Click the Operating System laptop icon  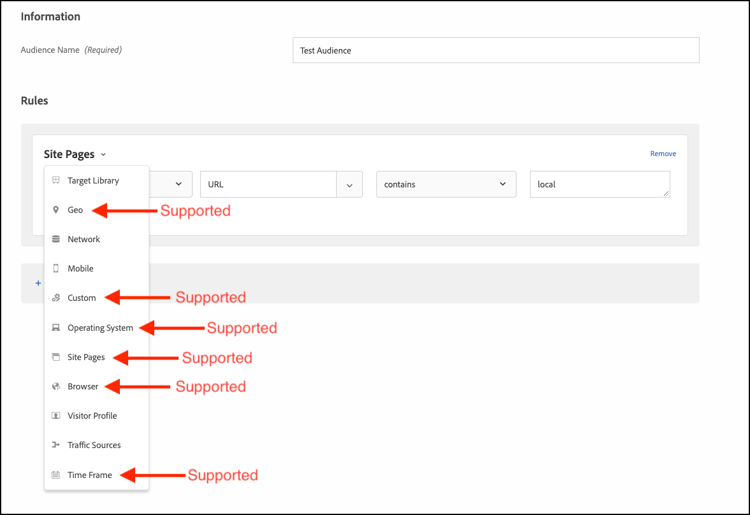pyautogui.click(x=56, y=328)
